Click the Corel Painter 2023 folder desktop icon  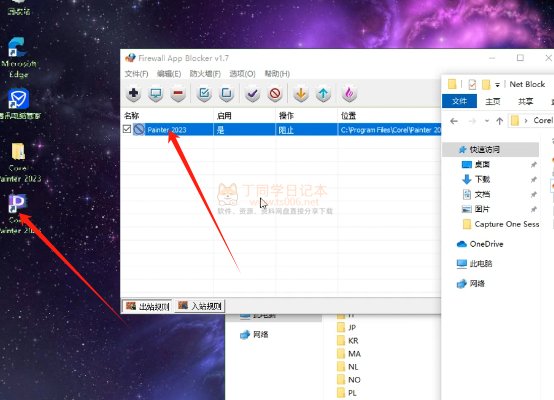point(19,162)
